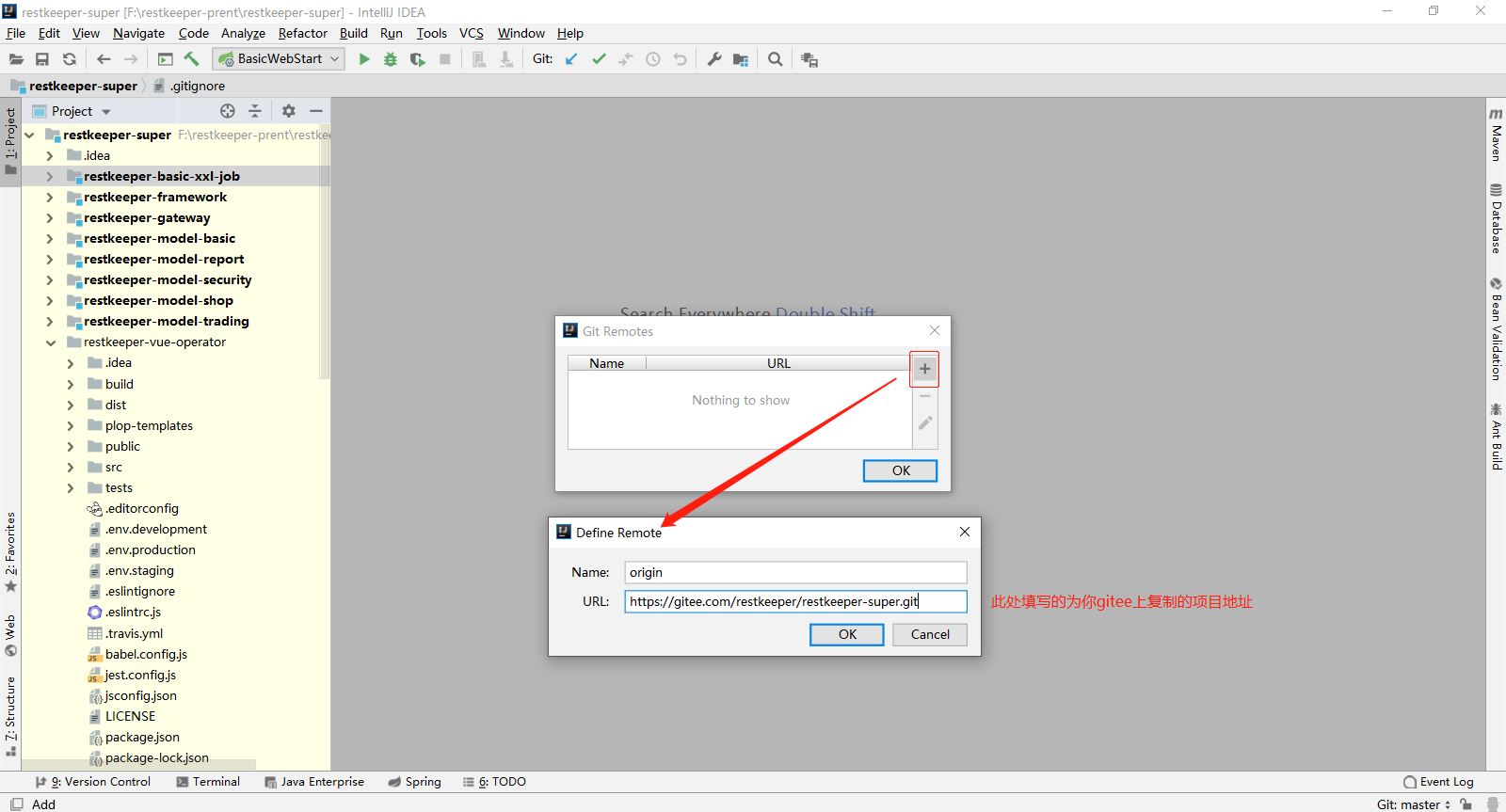Click the remote URL input field
This screenshot has width=1506, height=812.
click(x=795, y=601)
